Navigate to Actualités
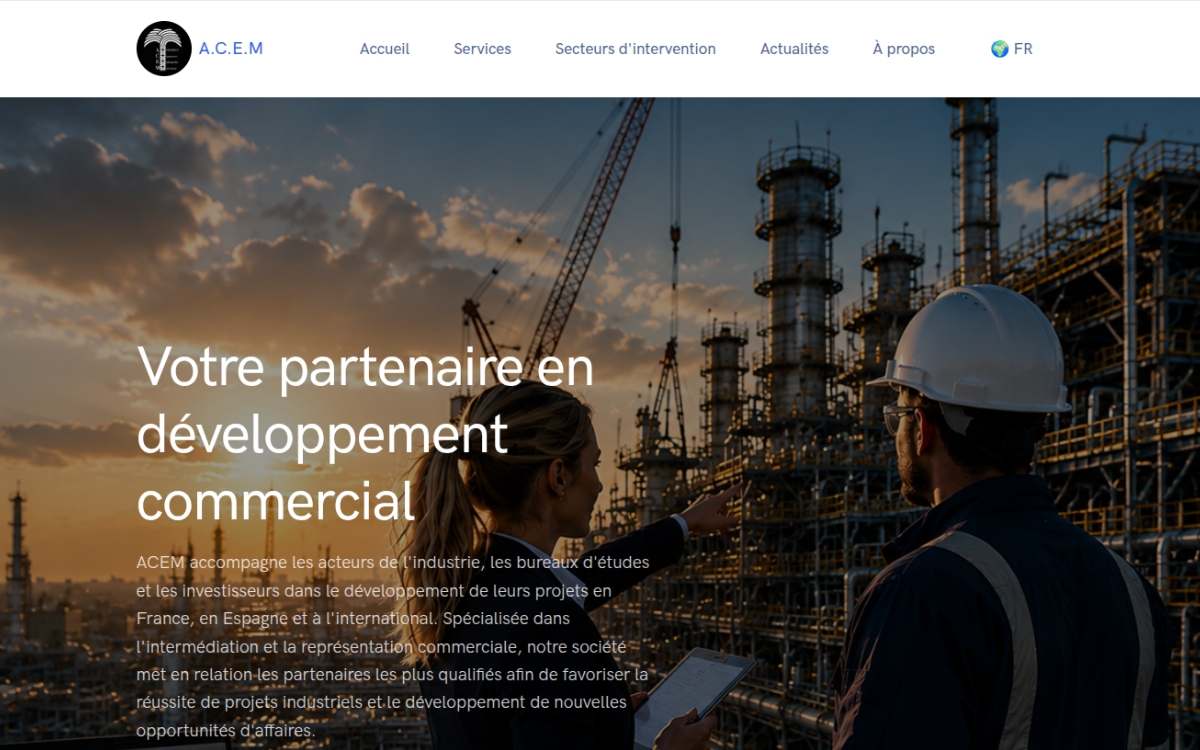The image size is (1200, 750). click(794, 49)
